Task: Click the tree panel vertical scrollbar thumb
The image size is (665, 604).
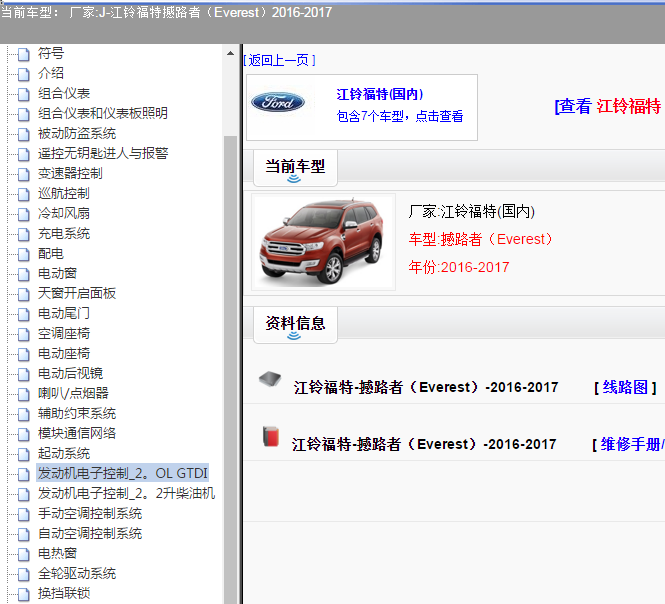Action: (230, 369)
